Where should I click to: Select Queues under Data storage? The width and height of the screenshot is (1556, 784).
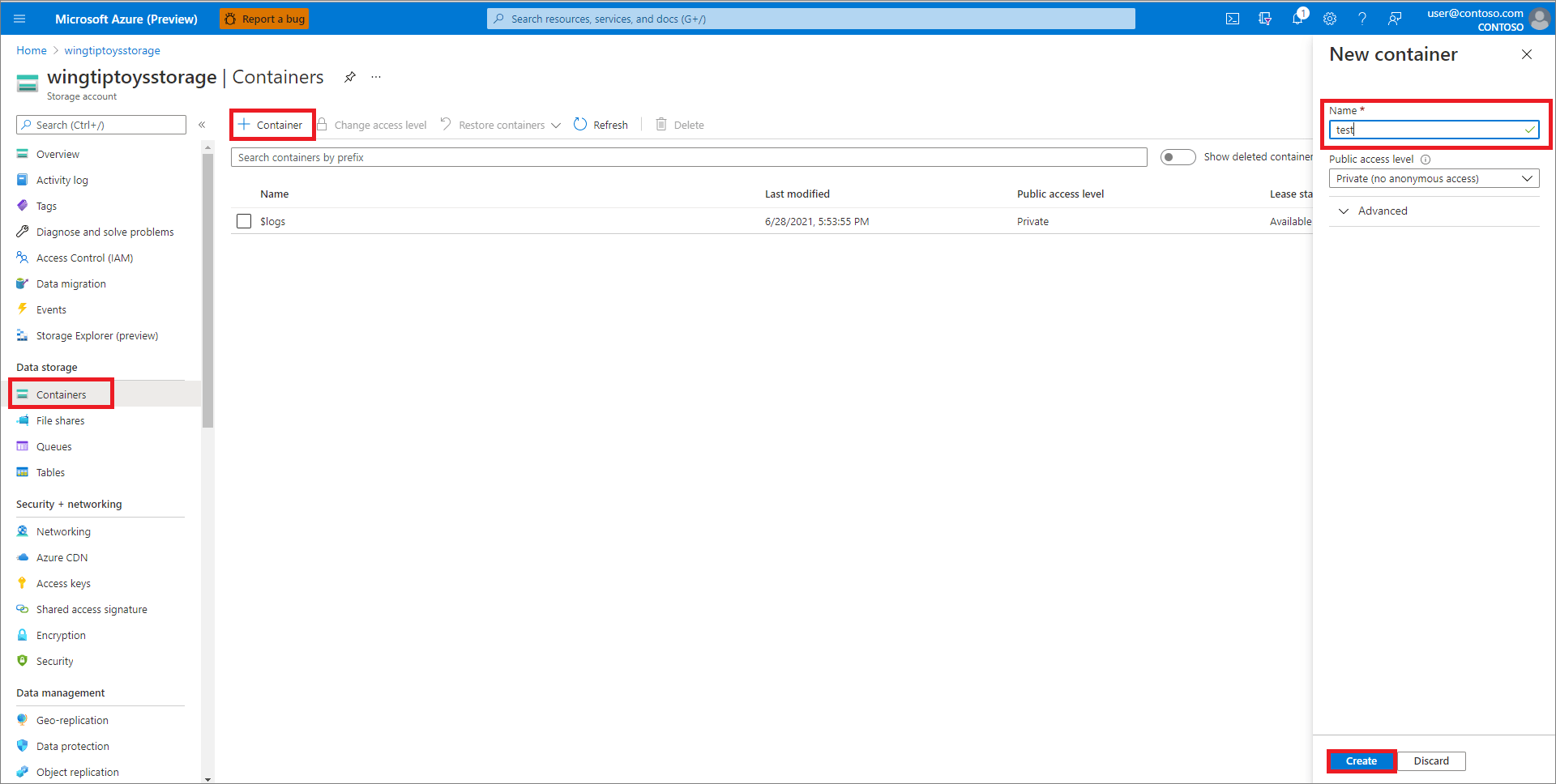[x=53, y=446]
